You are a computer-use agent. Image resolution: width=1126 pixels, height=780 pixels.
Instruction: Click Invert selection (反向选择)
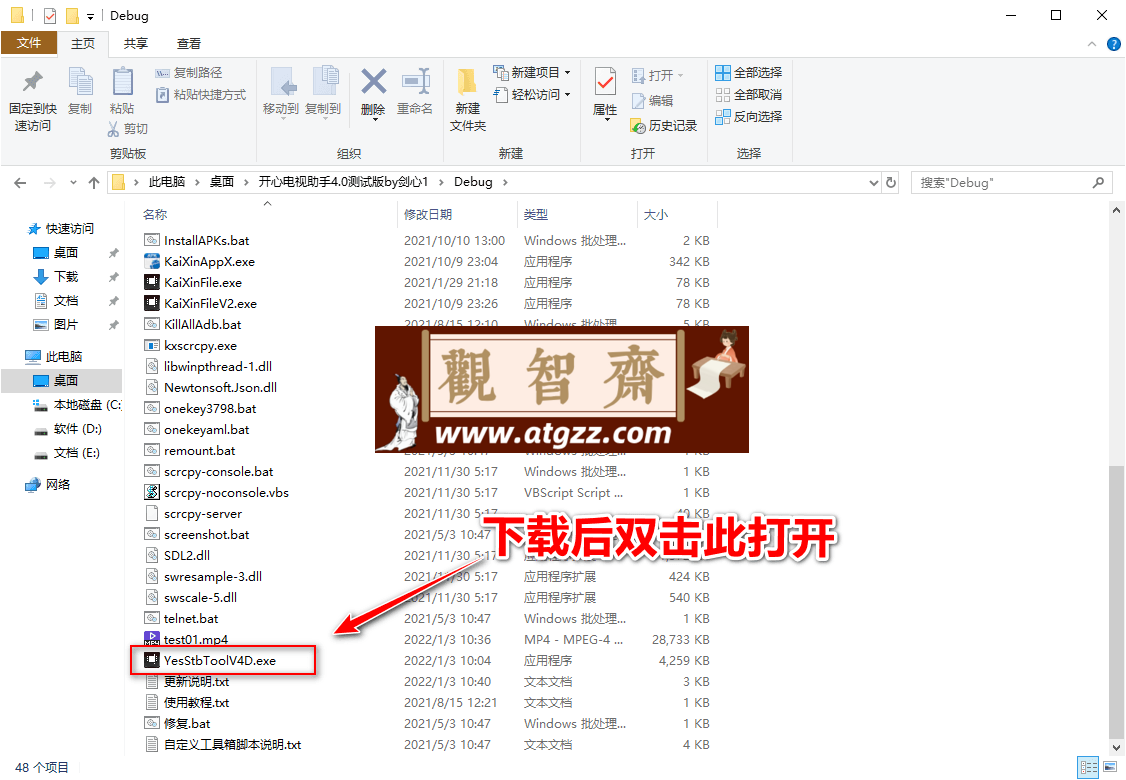click(749, 116)
